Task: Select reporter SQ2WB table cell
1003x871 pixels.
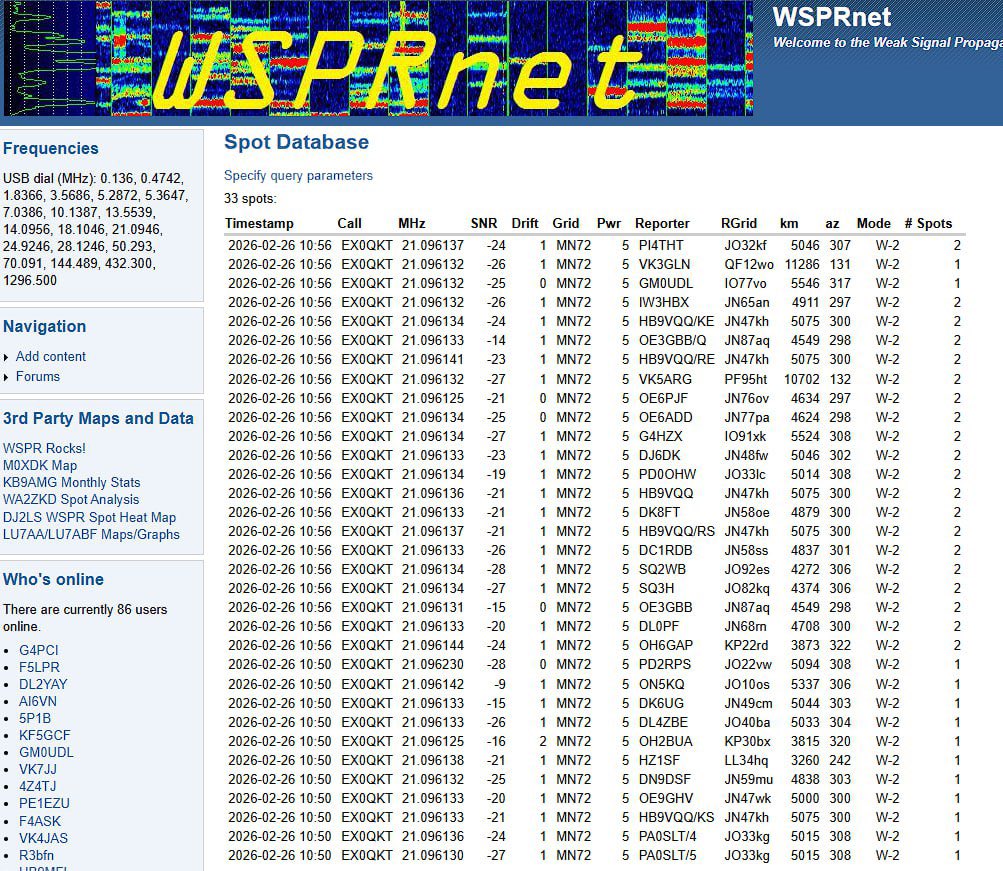Action: pos(662,569)
